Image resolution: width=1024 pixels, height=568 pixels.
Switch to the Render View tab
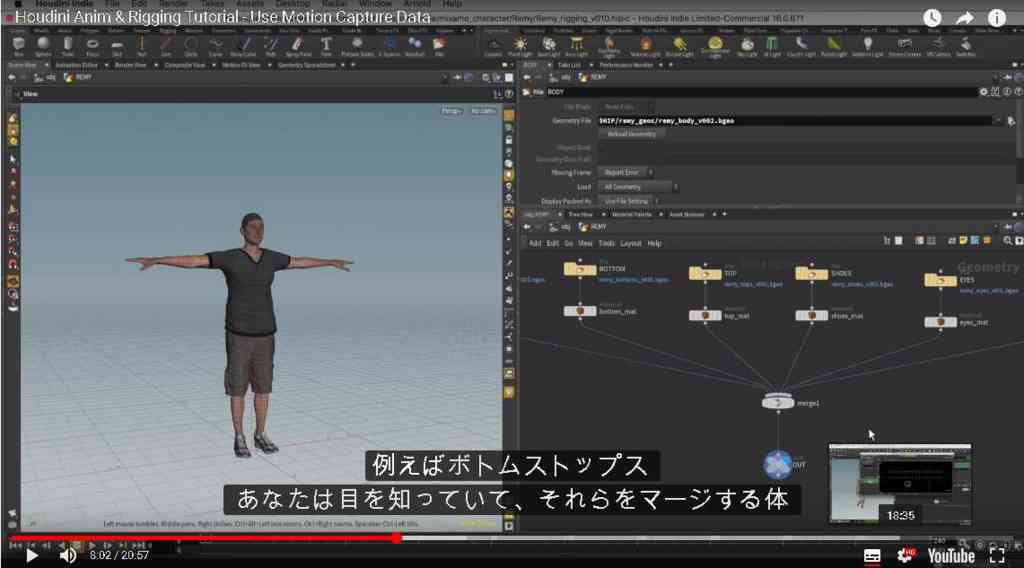pyautogui.click(x=131, y=65)
